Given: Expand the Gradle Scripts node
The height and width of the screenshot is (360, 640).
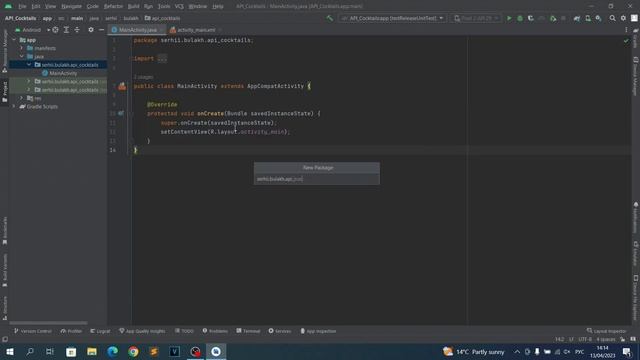Looking at the screenshot, I should point(14,106).
